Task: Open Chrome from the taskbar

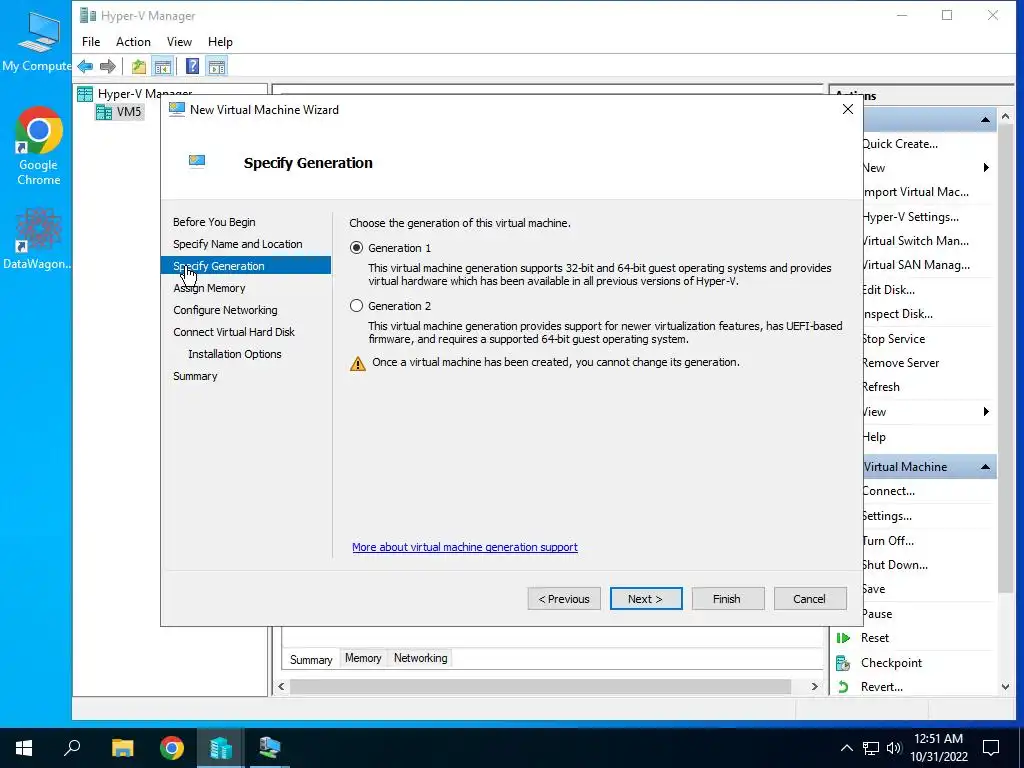Action: [172, 748]
